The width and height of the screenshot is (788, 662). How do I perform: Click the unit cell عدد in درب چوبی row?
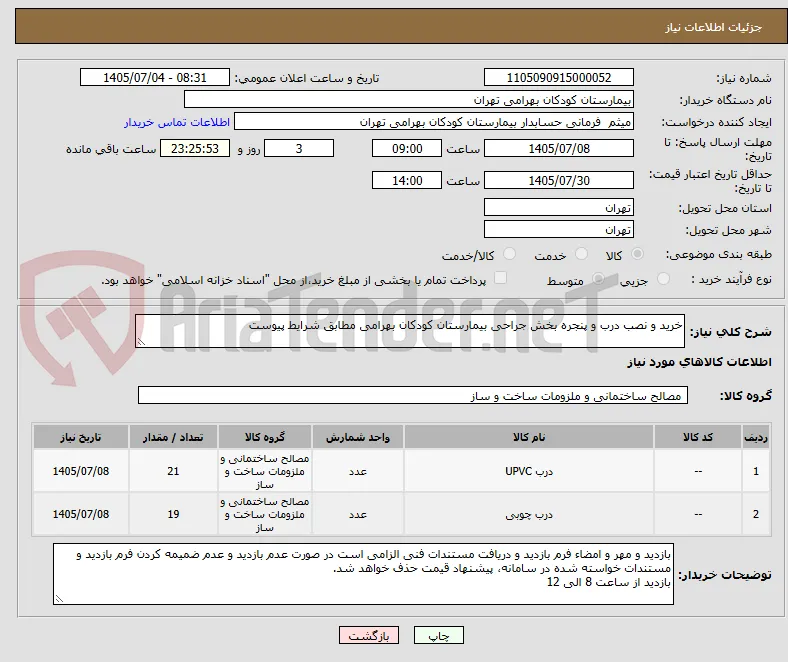[x=358, y=514]
